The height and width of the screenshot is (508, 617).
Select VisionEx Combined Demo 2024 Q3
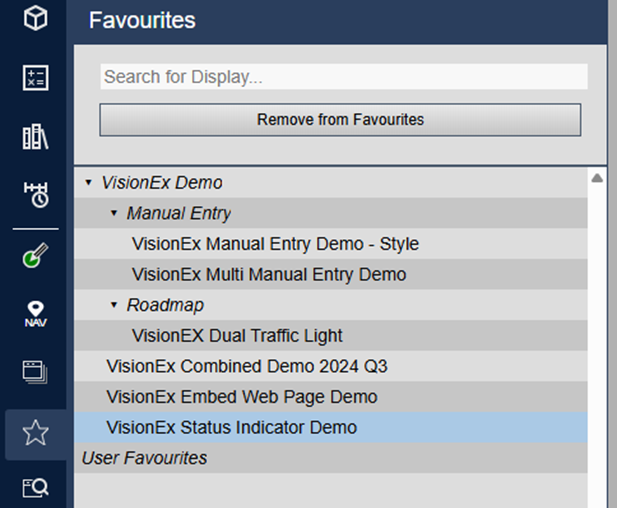(246, 366)
